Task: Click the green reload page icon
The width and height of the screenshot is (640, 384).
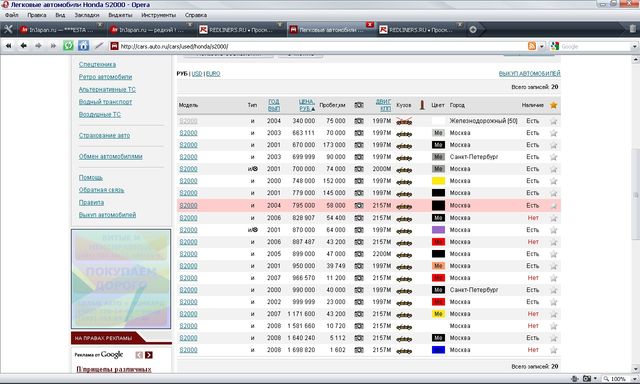Action: (x=68, y=46)
